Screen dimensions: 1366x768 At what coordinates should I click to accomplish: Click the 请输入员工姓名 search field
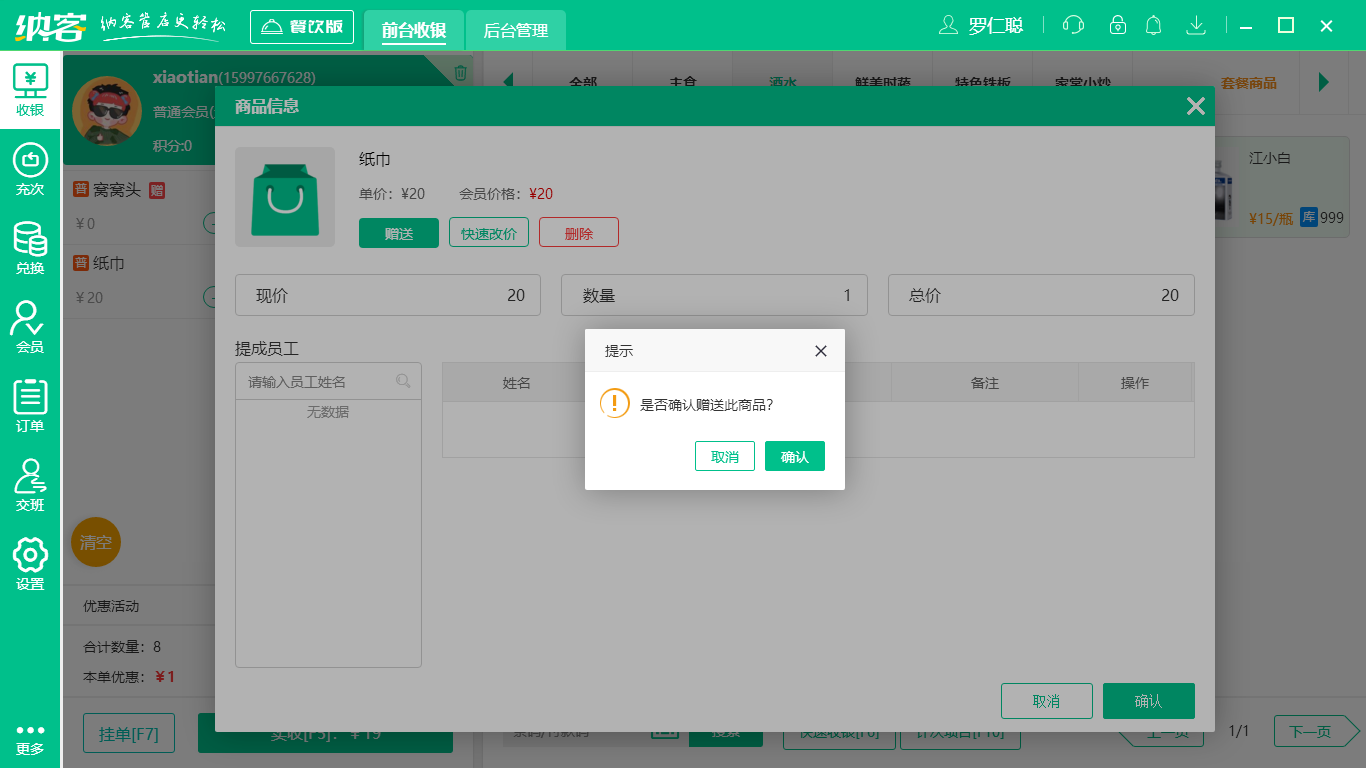coord(320,381)
